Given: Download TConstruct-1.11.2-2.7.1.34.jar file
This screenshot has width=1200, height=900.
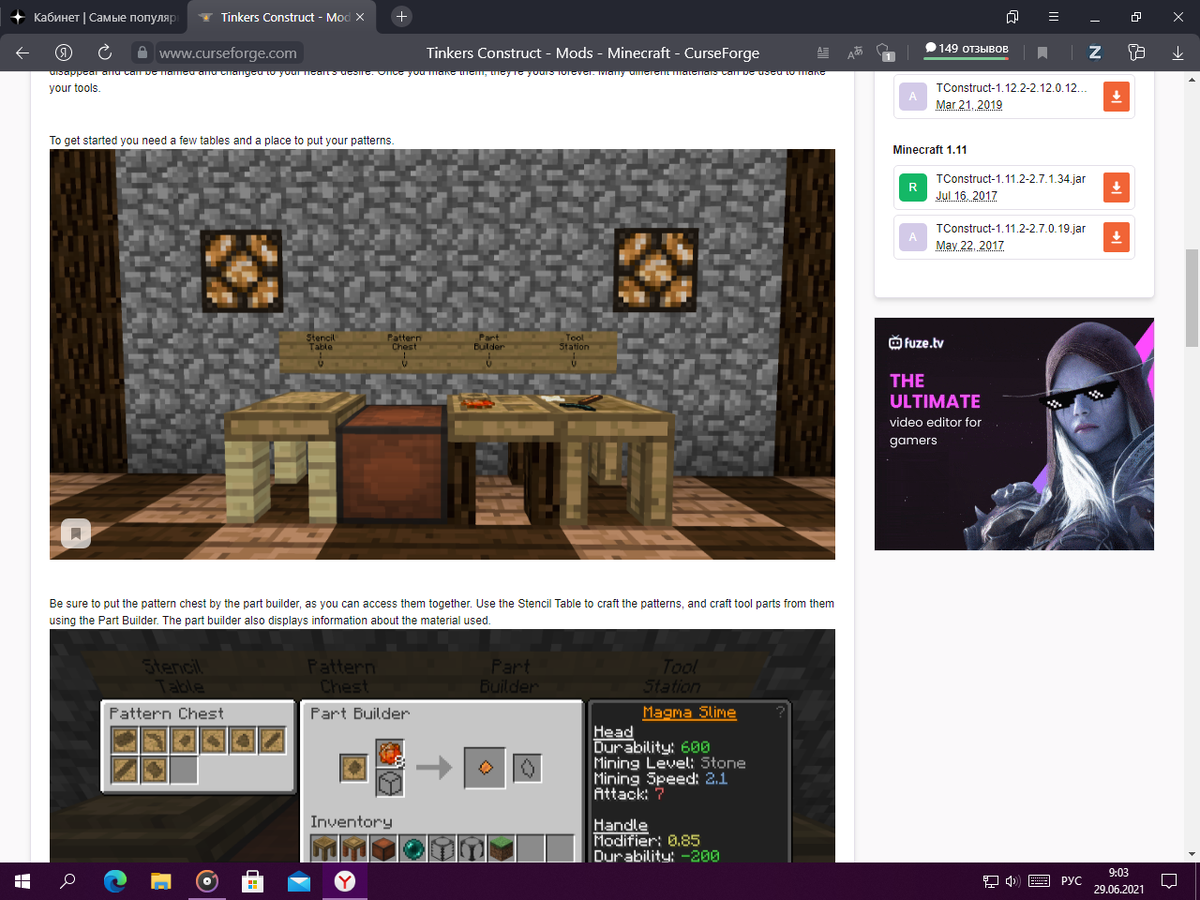Looking at the screenshot, I should point(1116,187).
